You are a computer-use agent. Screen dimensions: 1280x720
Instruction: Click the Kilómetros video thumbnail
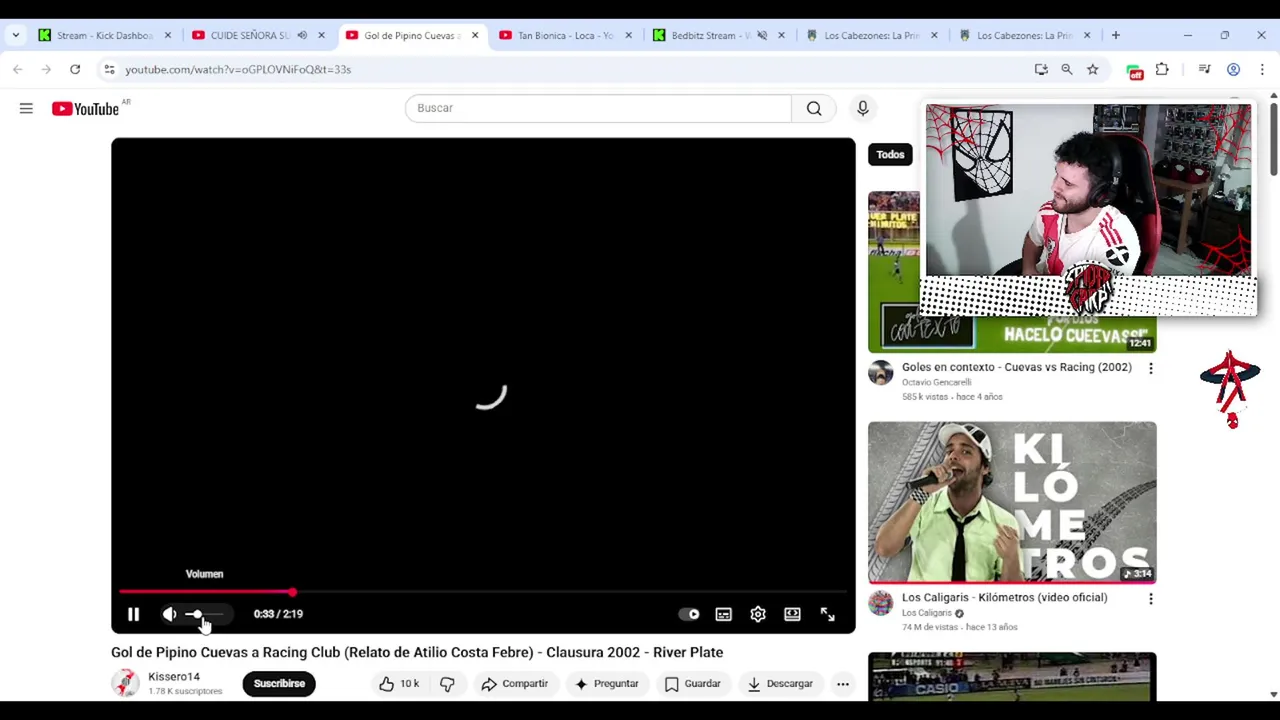click(1012, 502)
